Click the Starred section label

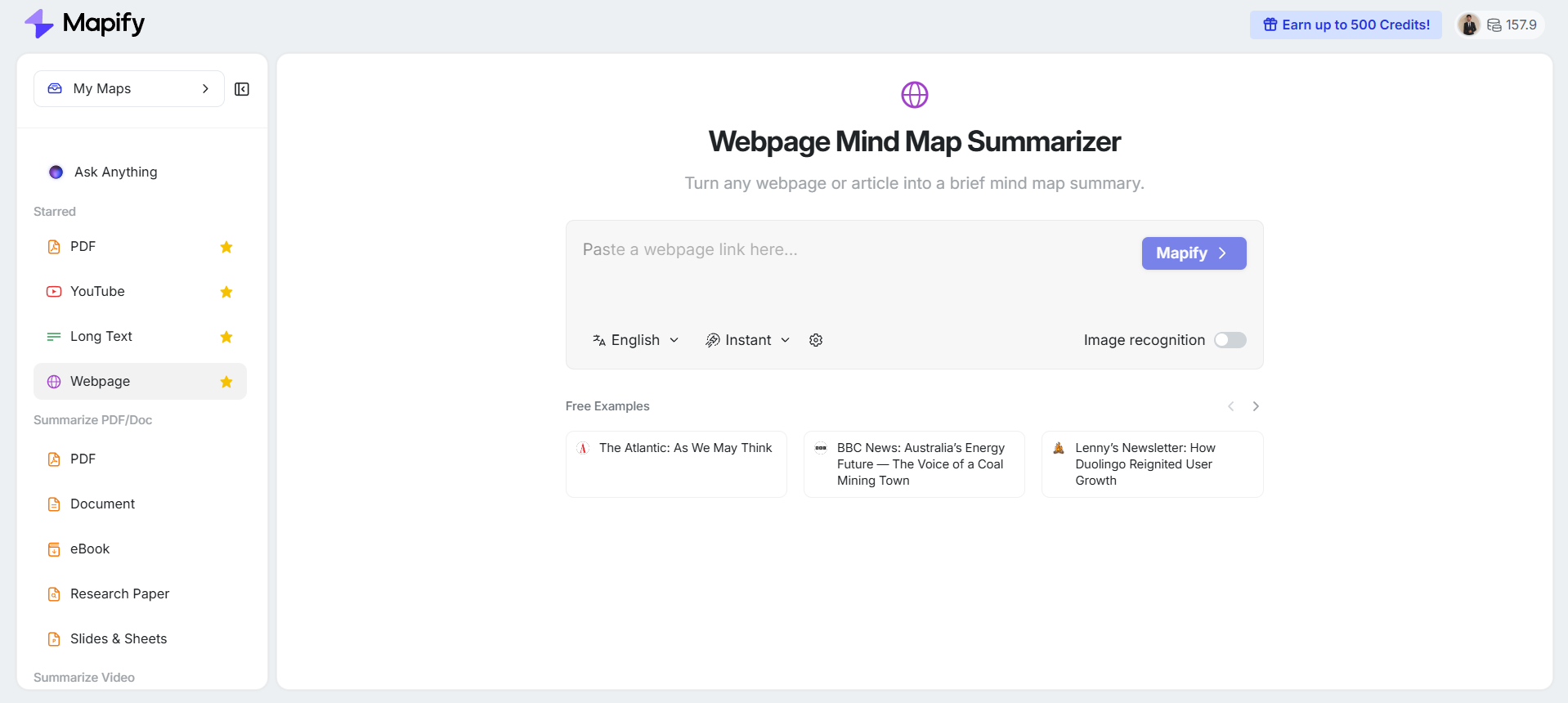coord(55,212)
